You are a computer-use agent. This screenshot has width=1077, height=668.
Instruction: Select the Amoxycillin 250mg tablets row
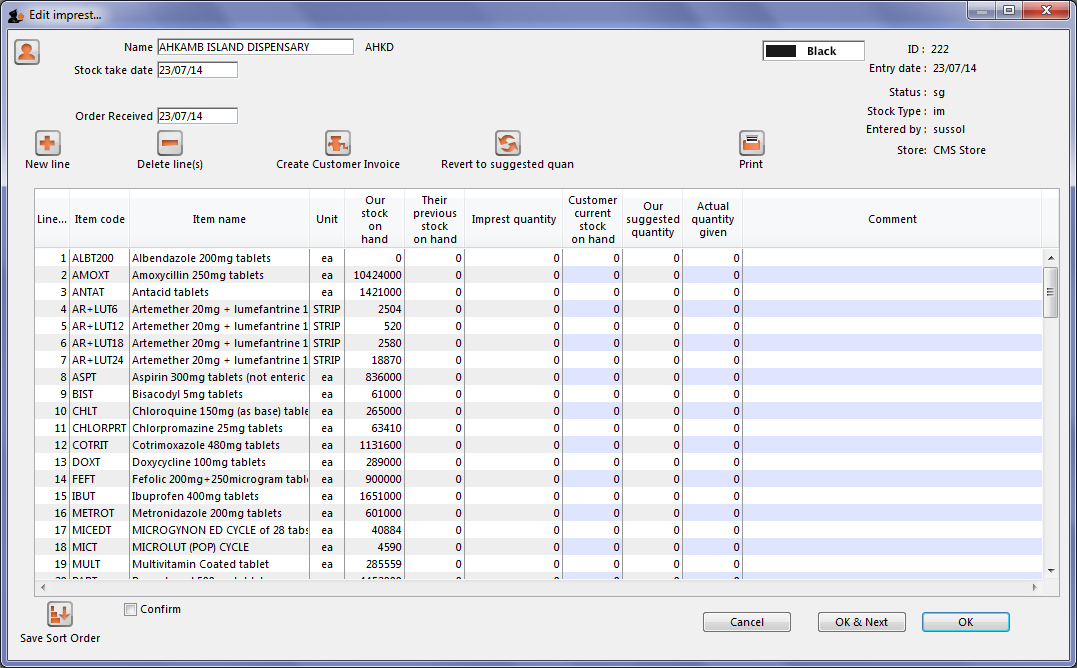point(198,275)
